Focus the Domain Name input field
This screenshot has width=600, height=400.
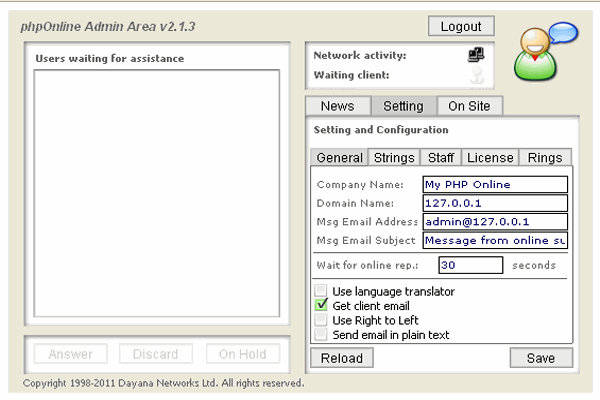(494, 203)
